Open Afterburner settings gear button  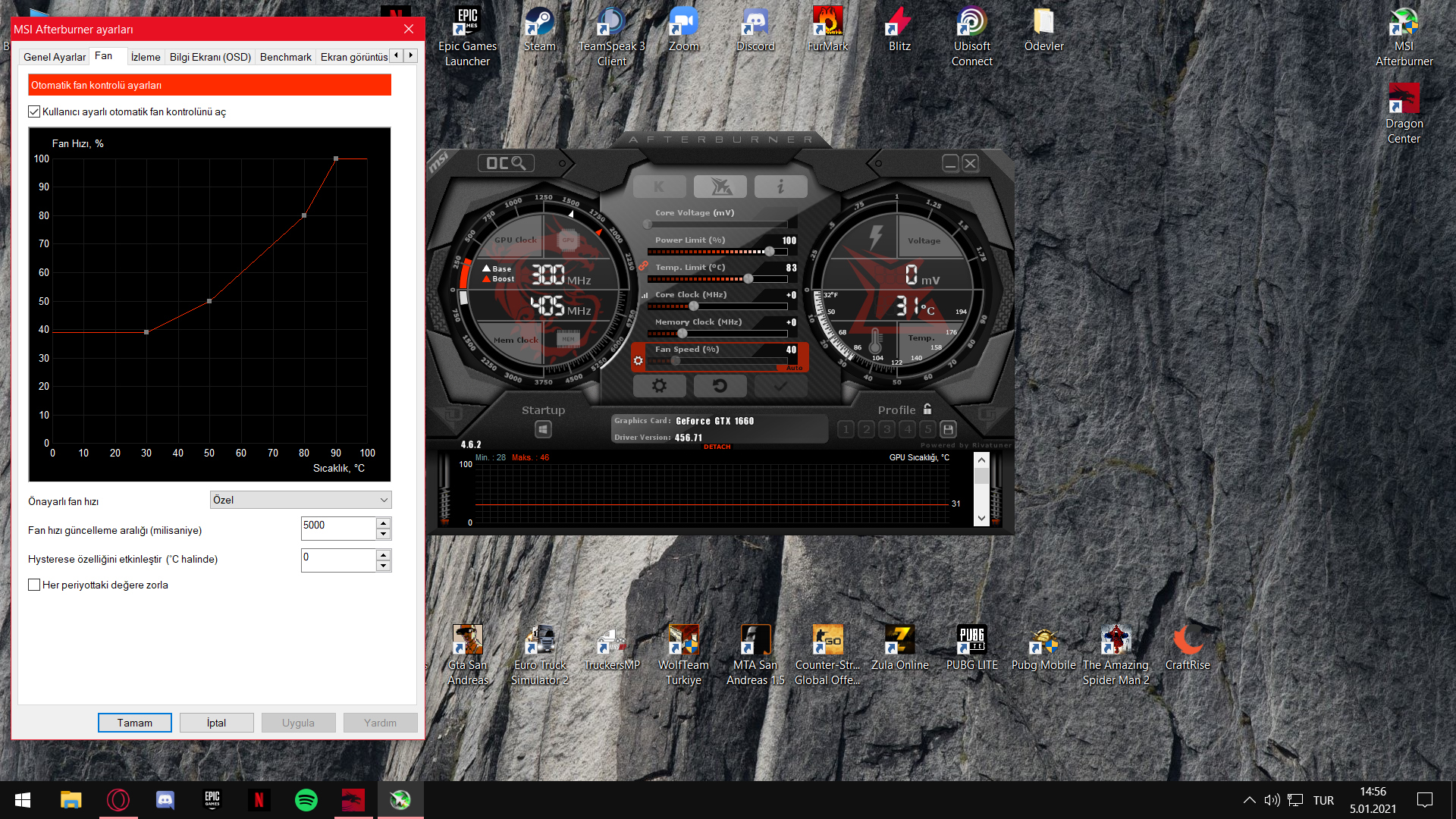(x=659, y=386)
